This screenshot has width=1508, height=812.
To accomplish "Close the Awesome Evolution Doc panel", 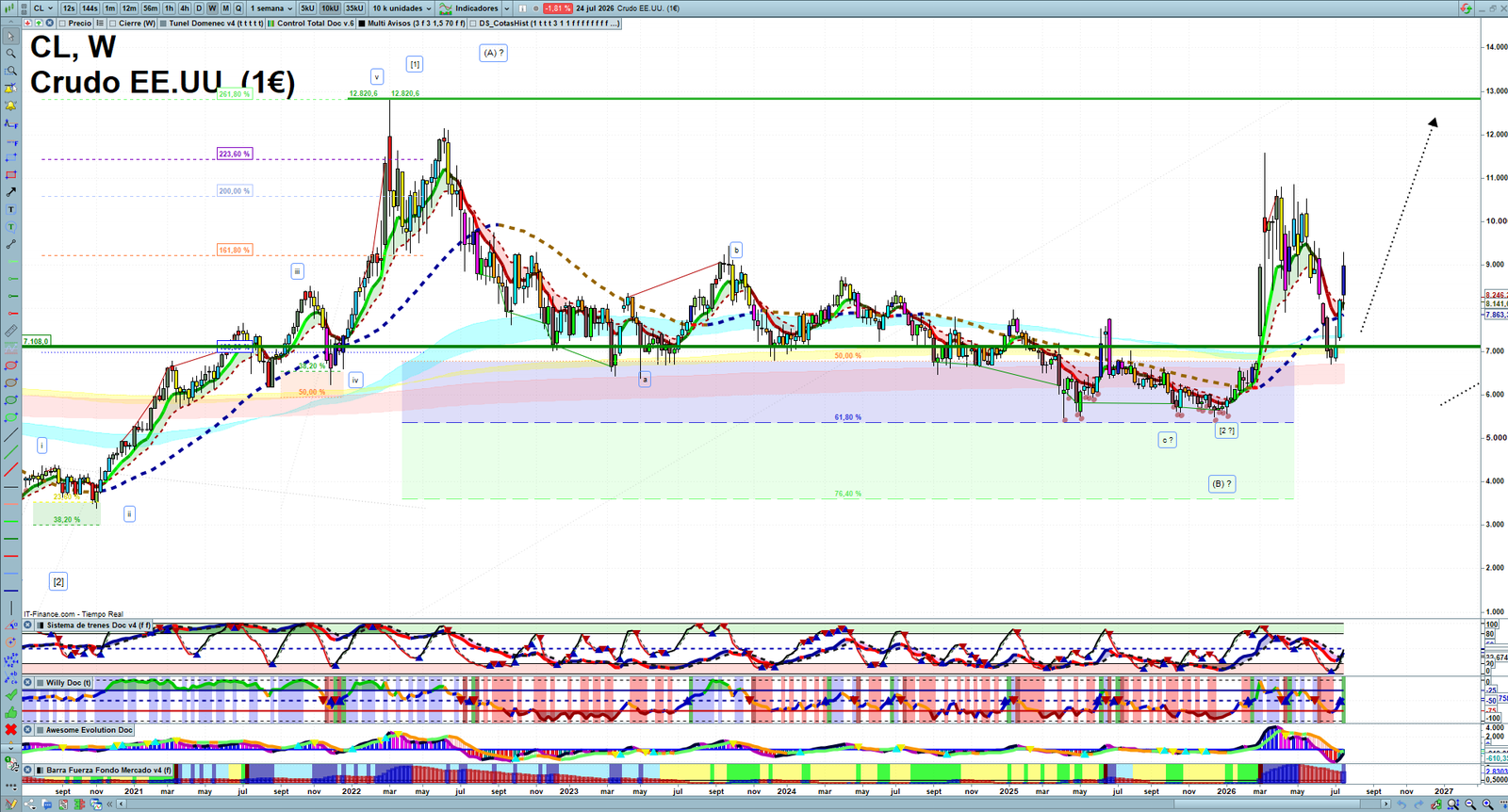I will click(27, 729).
